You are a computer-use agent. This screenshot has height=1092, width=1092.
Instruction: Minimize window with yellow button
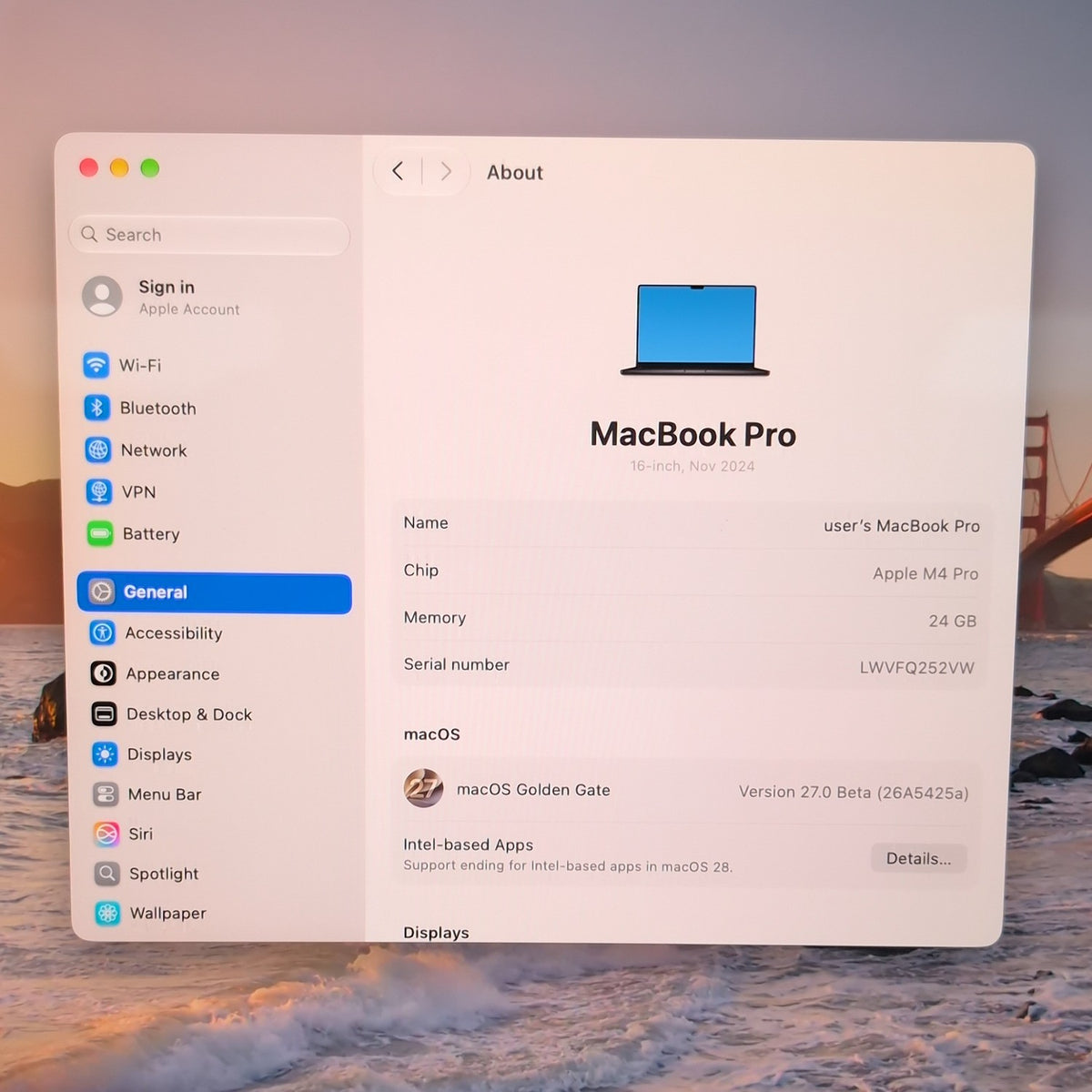[x=119, y=167]
